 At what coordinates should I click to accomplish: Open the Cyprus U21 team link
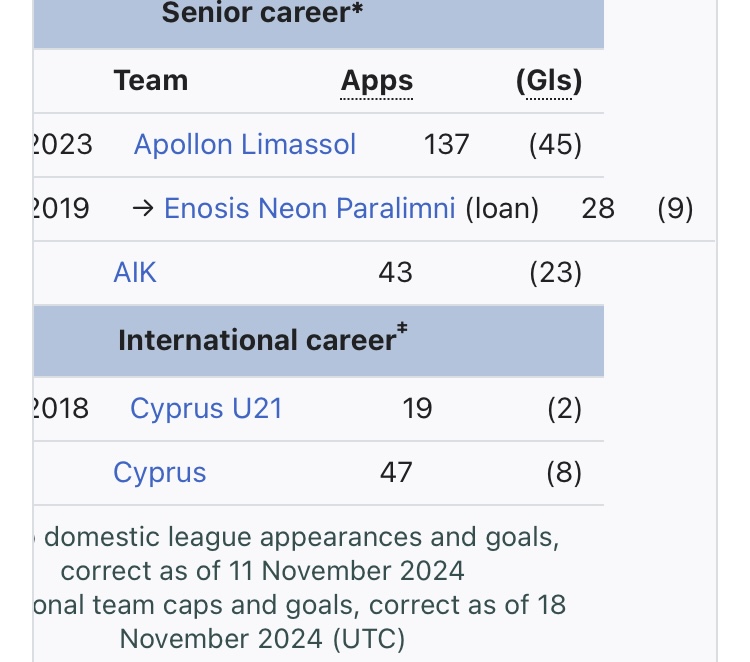[x=206, y=408]
